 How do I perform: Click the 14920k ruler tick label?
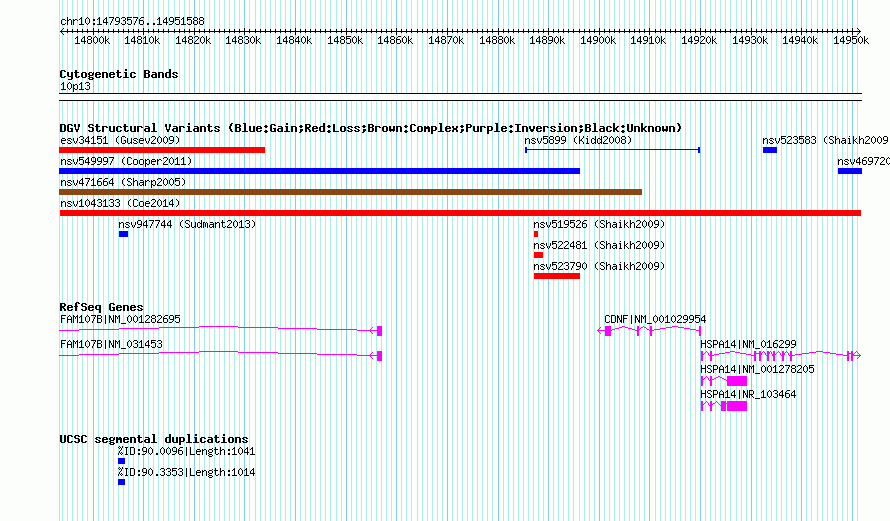tap(699, 40)
